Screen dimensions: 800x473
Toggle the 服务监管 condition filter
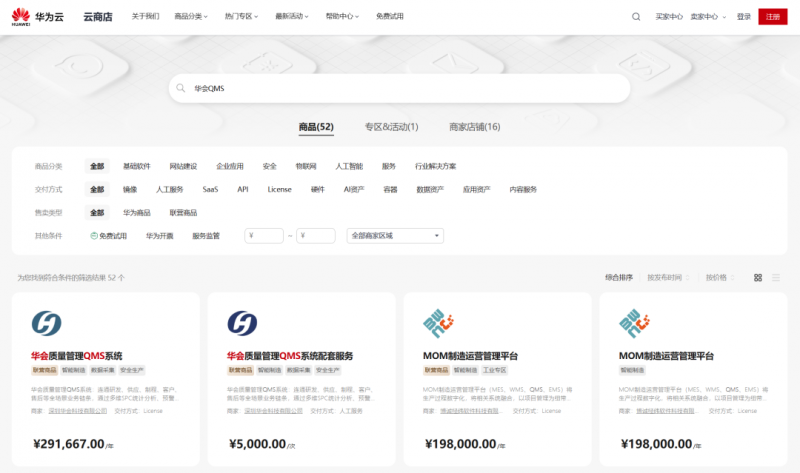tap(206, 236)
